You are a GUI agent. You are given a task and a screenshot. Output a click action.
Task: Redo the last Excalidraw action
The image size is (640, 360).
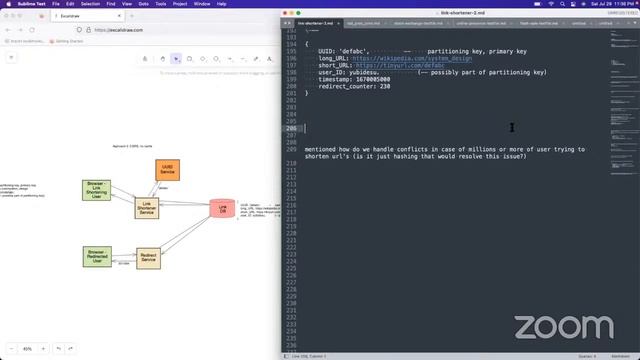coord(71,349)
